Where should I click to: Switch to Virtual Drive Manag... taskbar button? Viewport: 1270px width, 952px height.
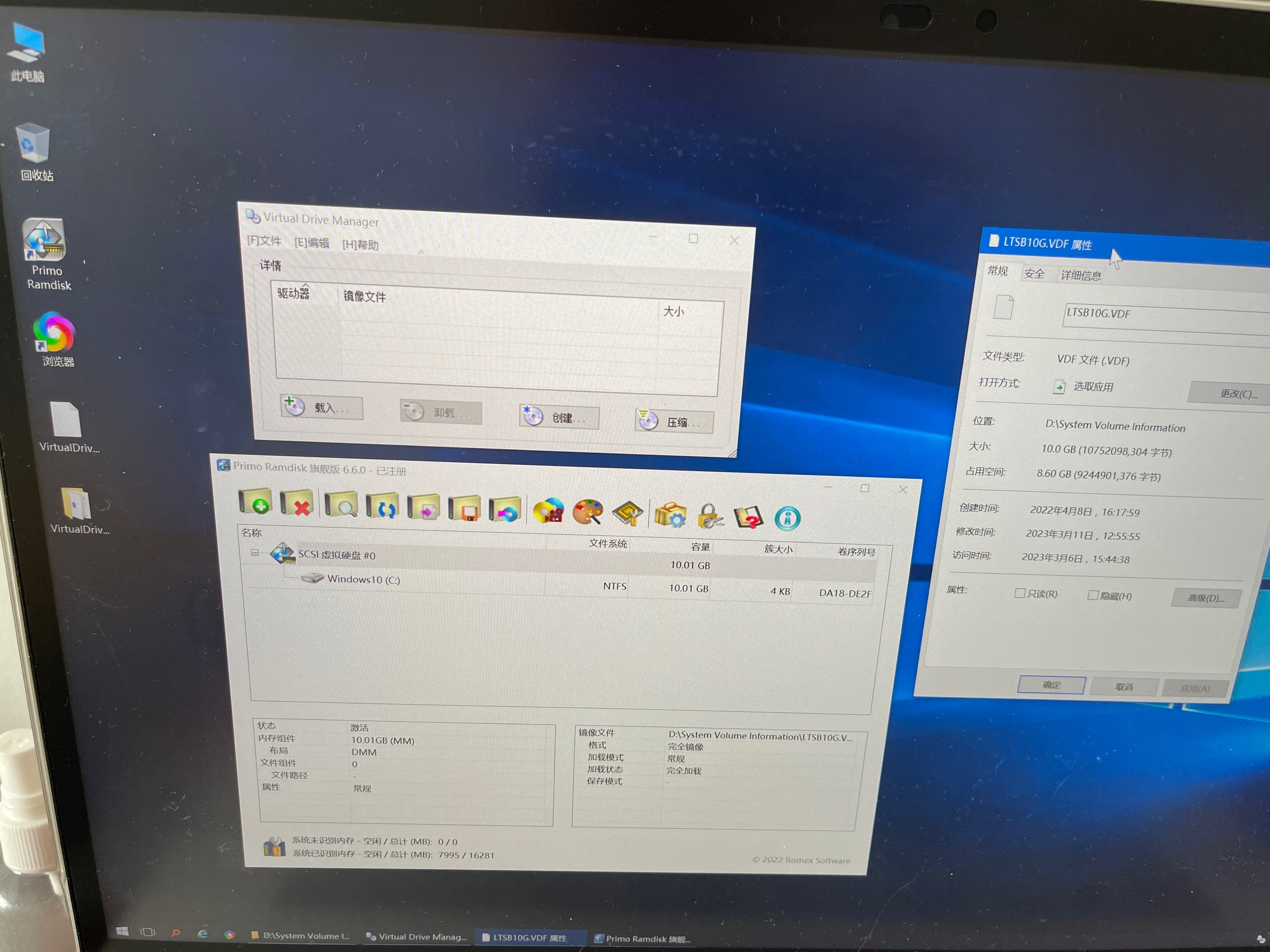pos(417,937)
